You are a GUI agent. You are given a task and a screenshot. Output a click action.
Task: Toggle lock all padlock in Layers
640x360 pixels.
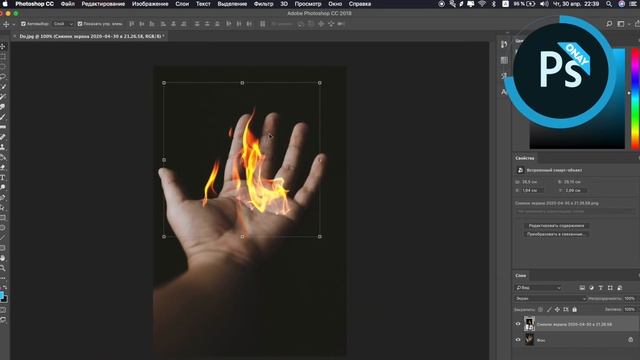(575, 309)
